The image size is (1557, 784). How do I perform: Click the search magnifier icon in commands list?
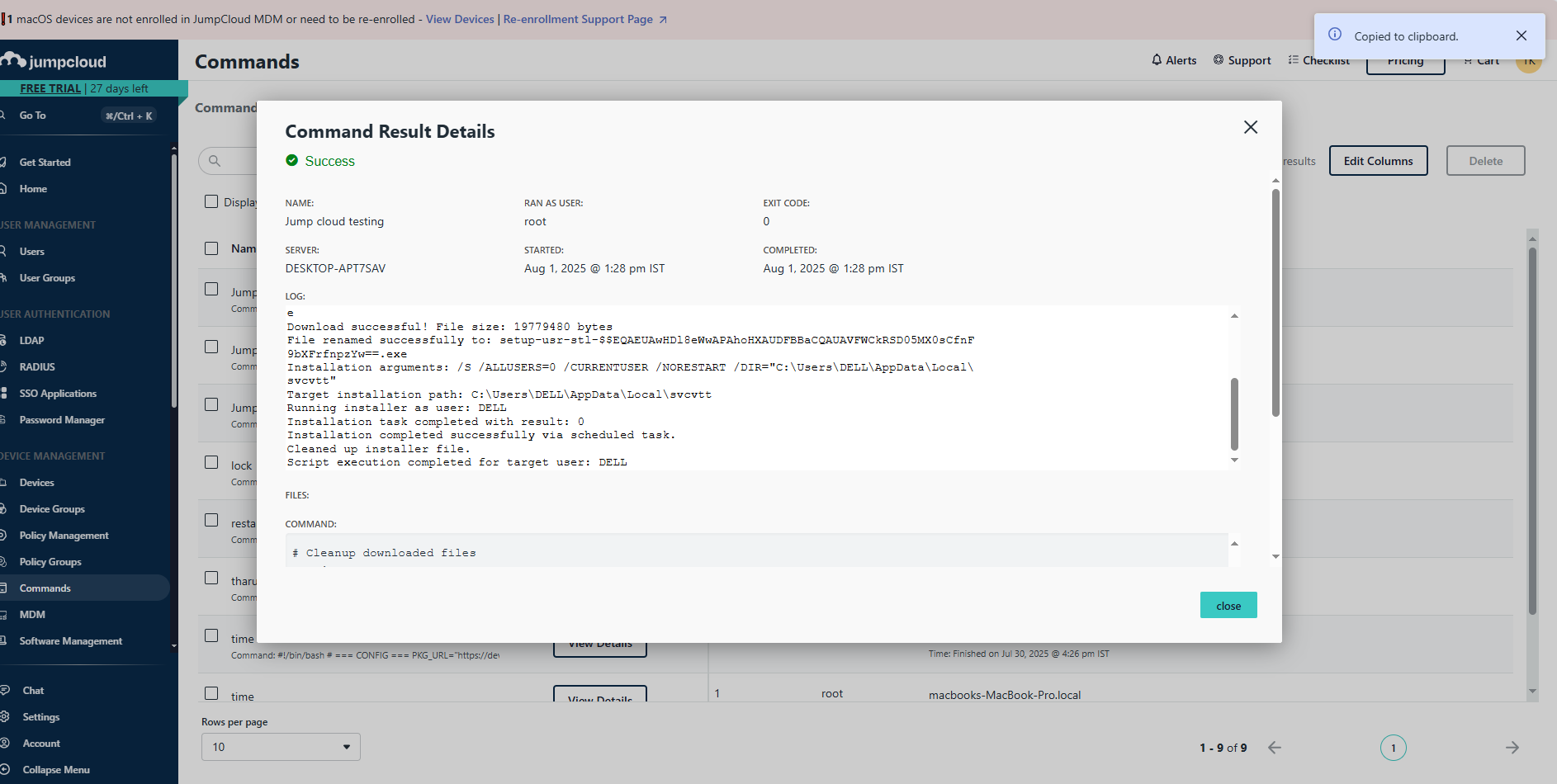[x=215, y=161]
